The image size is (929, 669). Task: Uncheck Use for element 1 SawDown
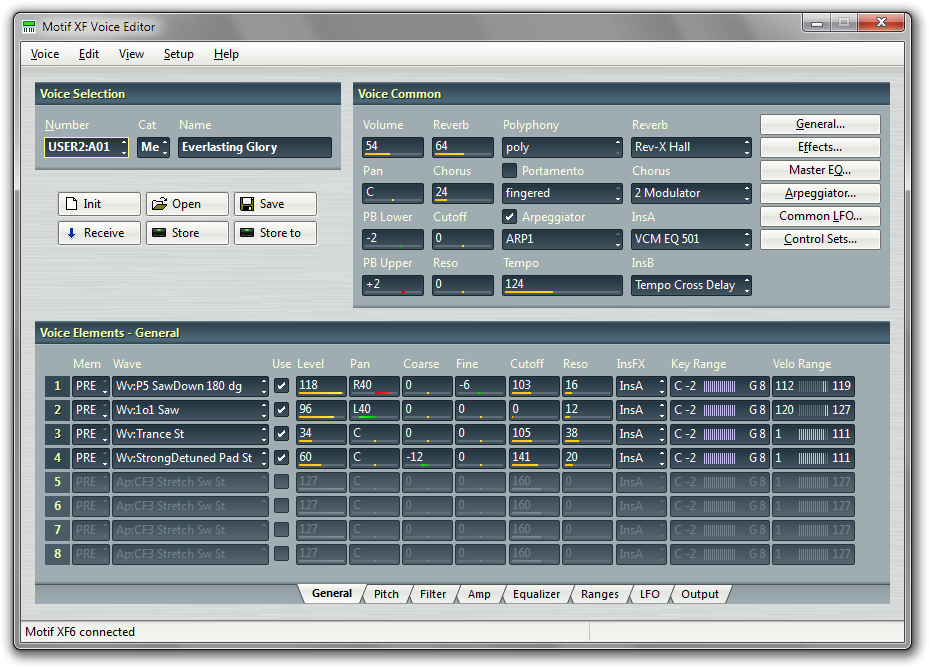point(281,386)
